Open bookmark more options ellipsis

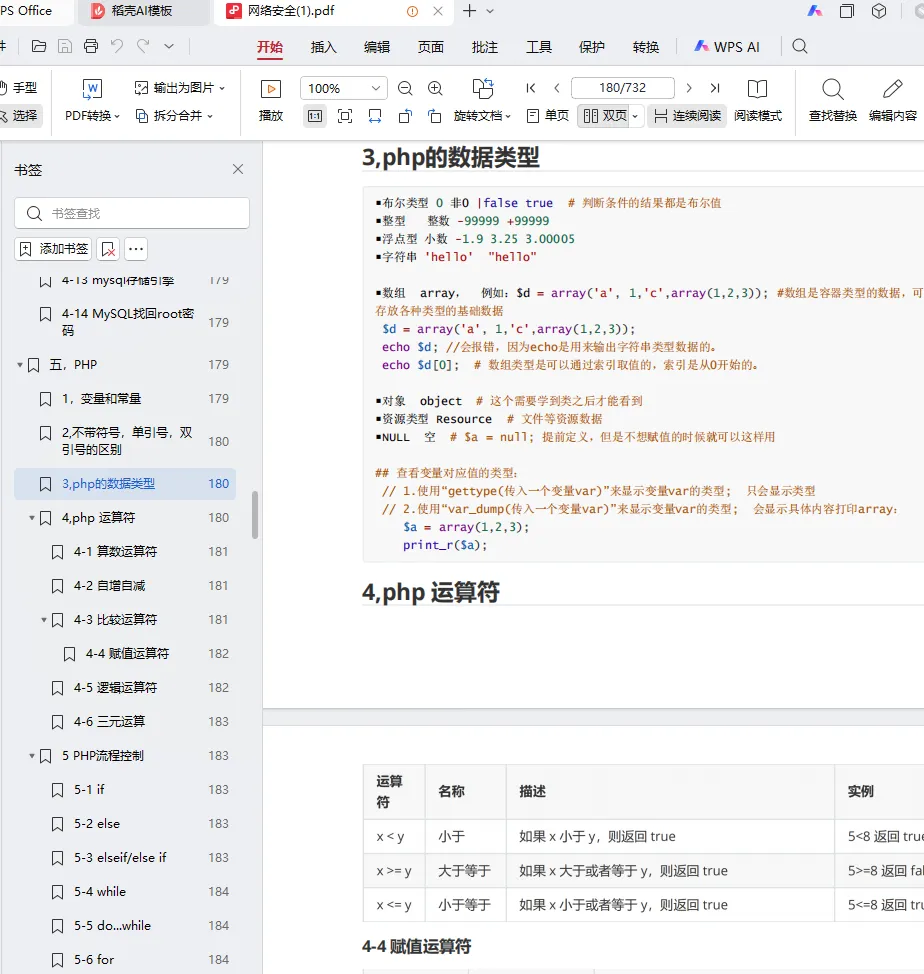136,249
